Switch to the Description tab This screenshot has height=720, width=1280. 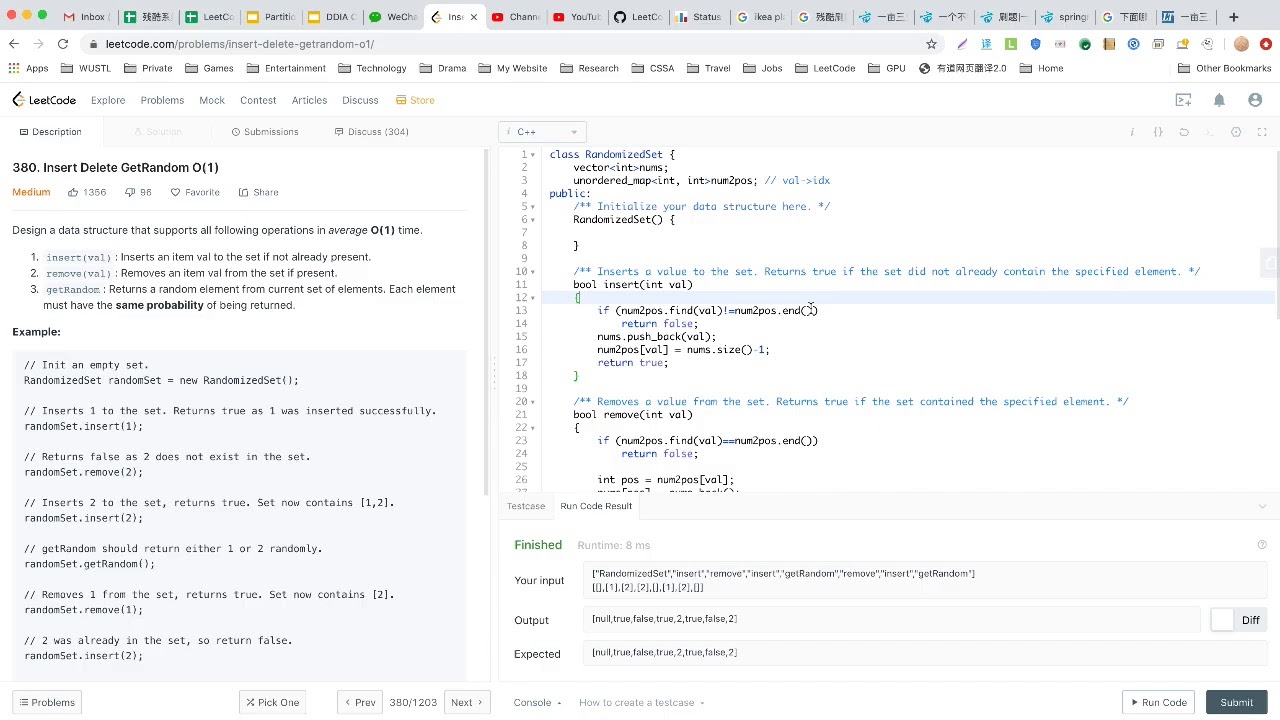50,132
